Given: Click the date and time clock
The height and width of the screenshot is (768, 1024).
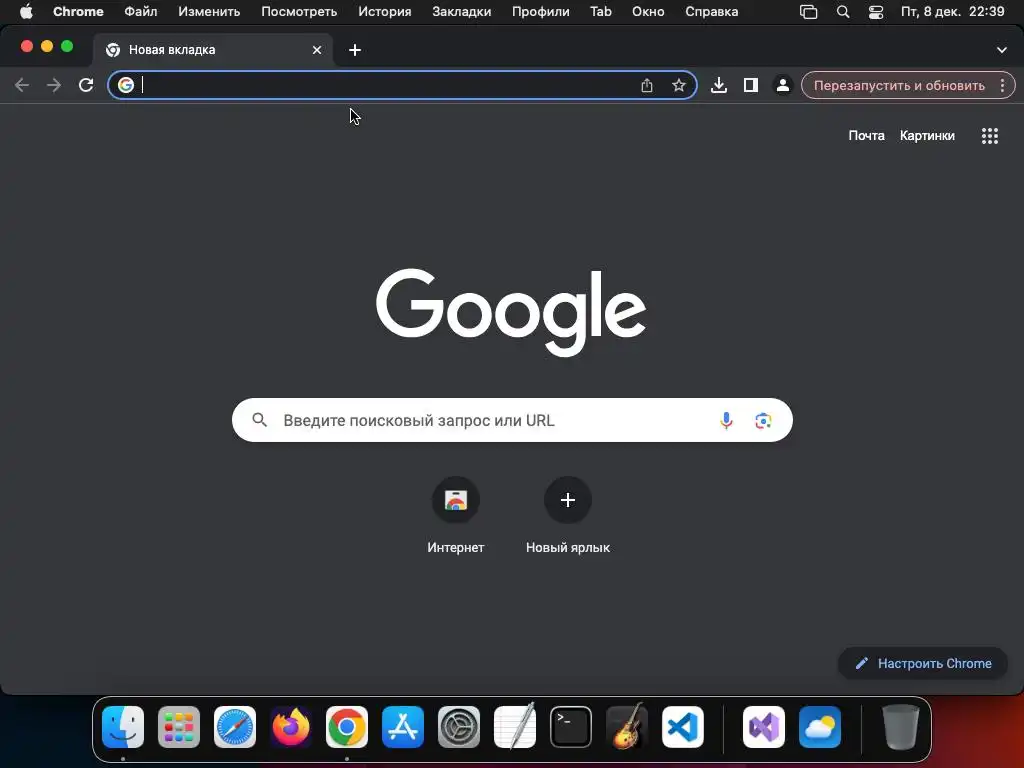Looking at the screenshot, I should click(x=952, y=12).
